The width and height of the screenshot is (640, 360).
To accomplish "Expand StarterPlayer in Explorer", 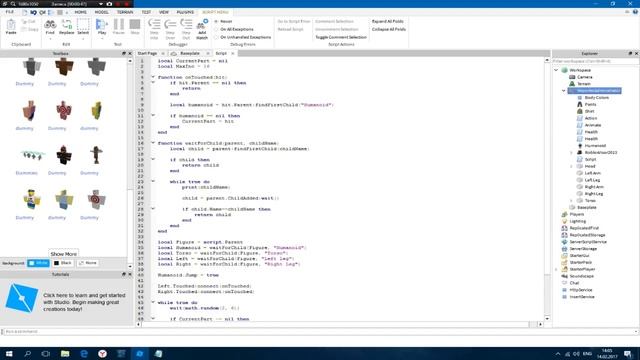I will pos(556,269).
